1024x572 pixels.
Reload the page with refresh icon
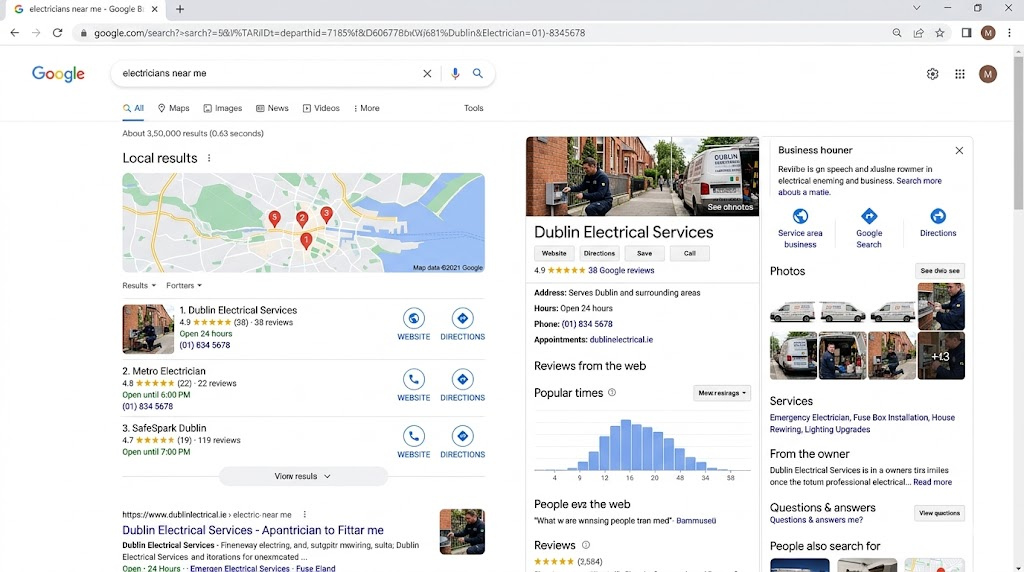click(x=57, y=33)
